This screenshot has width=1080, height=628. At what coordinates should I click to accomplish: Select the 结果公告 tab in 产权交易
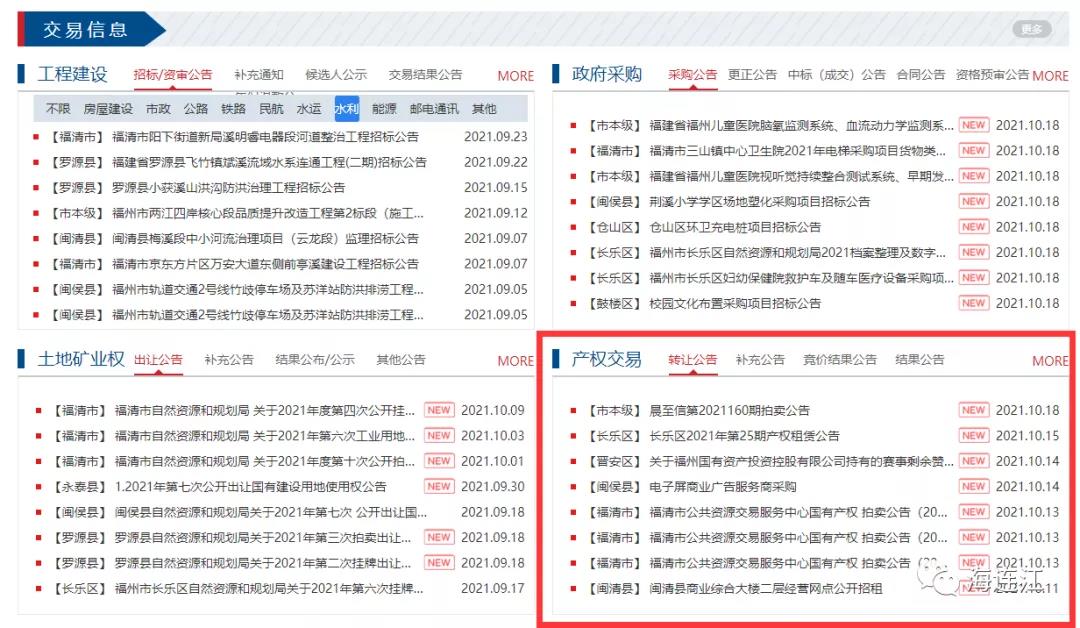click(x=920, y=359)
